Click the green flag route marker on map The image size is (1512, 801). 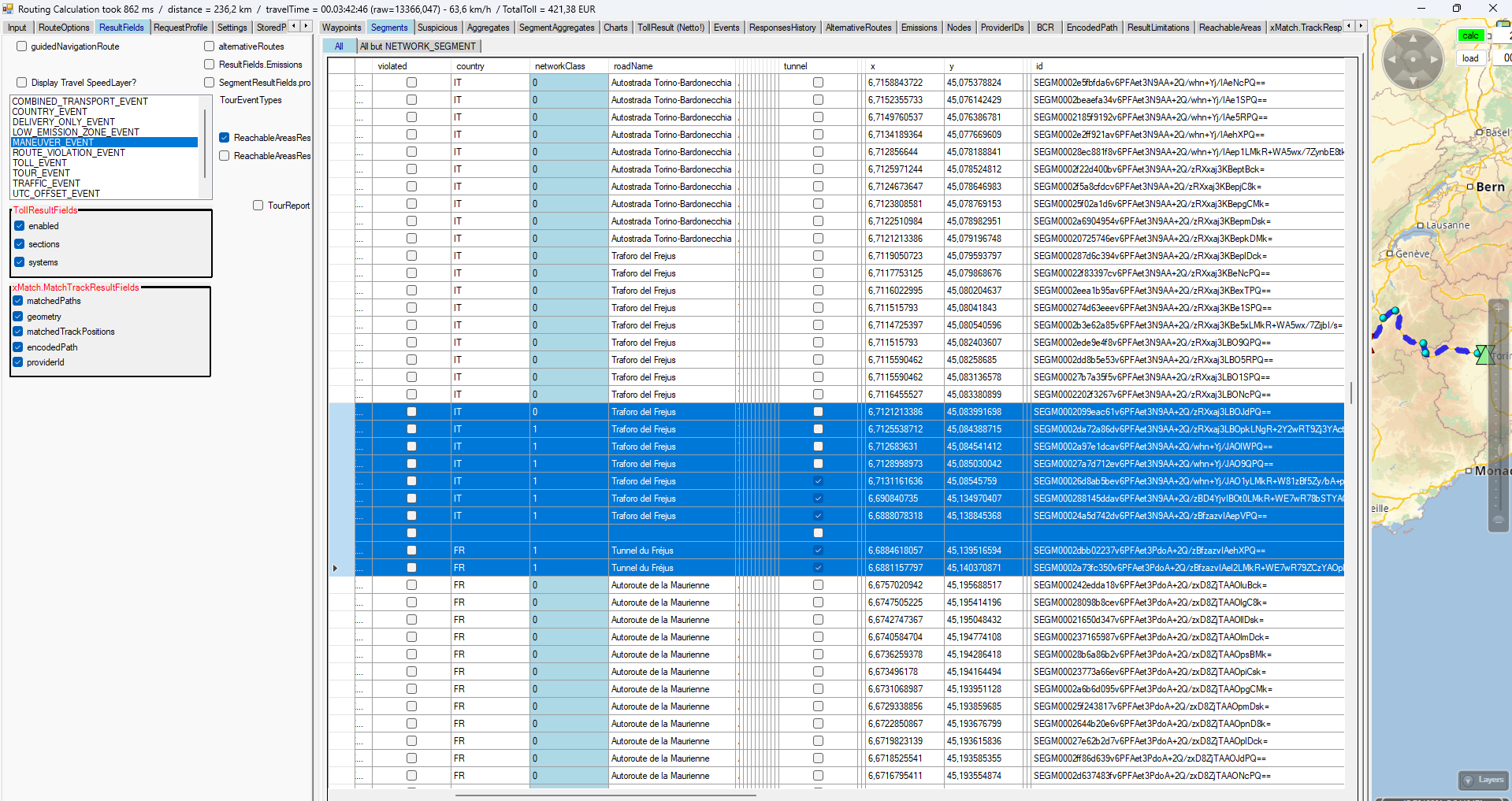coord(1484,354)
